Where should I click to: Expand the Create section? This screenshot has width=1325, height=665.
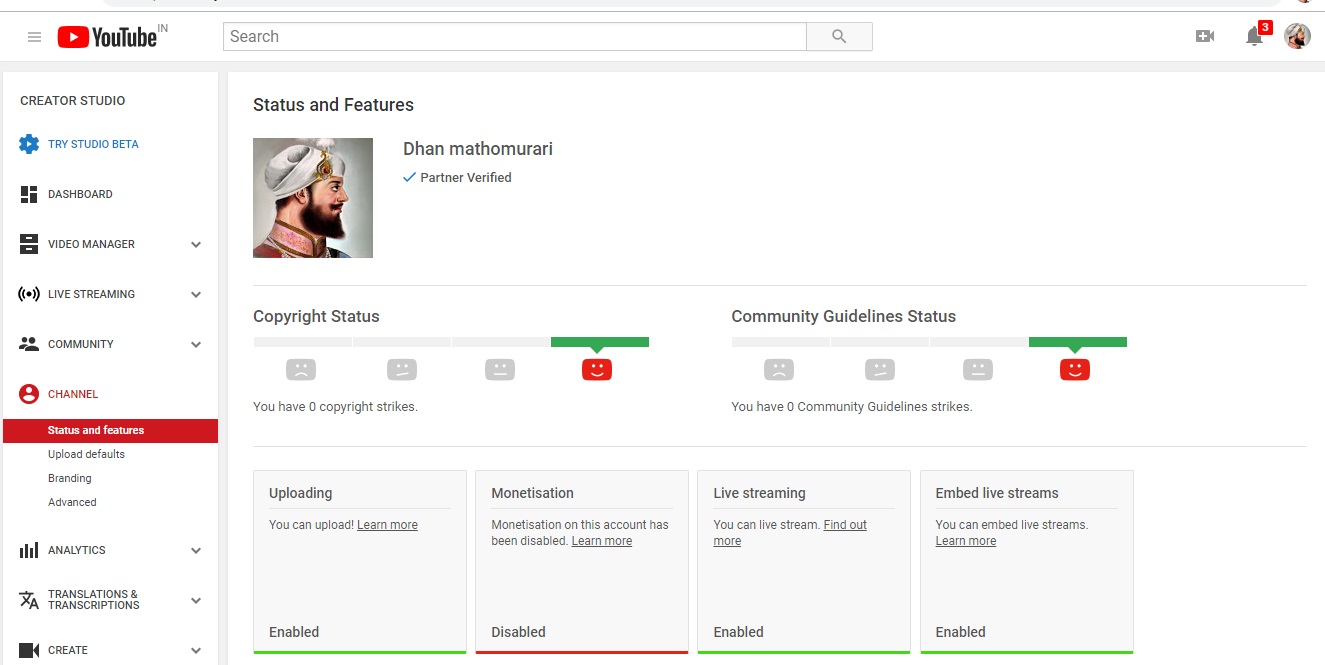(x=196, y=651)
